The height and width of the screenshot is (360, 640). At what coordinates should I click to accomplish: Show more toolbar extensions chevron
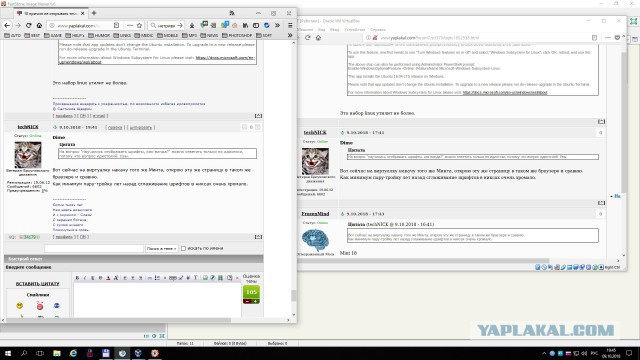tap(277, 25)
